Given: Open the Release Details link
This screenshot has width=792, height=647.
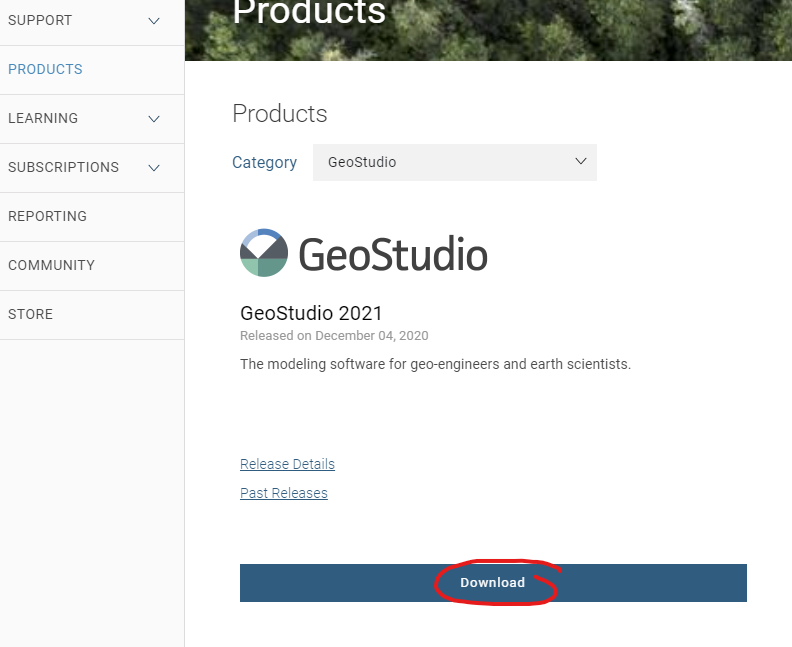Looking at the screenshot, I should pos(287,464).
